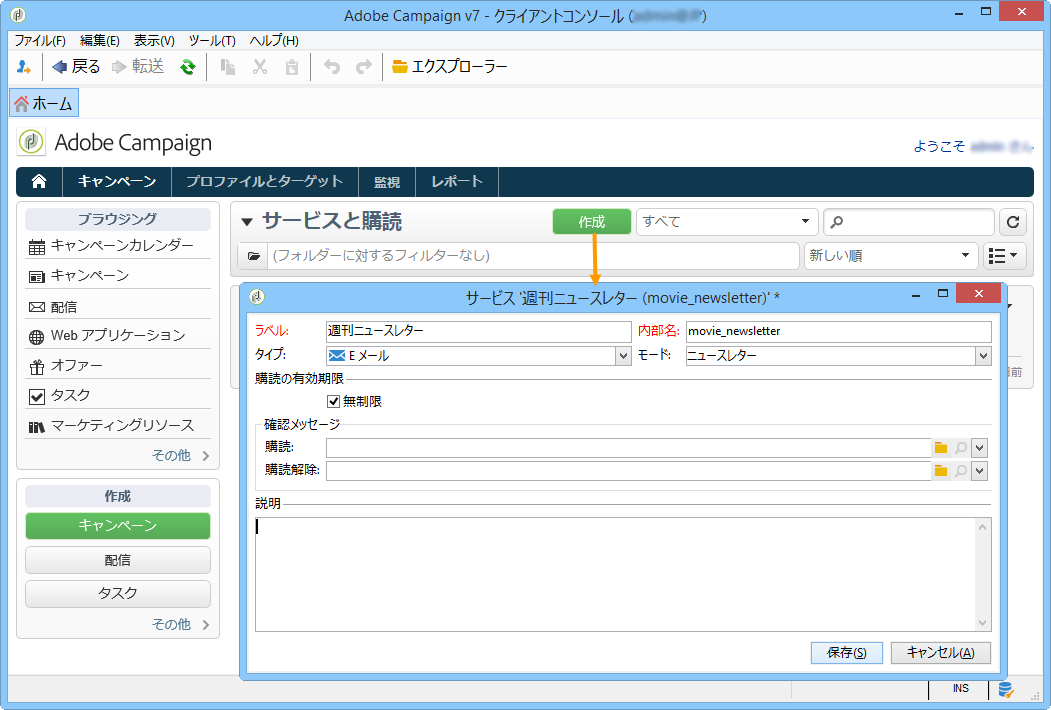Open 配信 in the browsing list
This screenshot has height=710, width=1051.
tap(118, 307)
